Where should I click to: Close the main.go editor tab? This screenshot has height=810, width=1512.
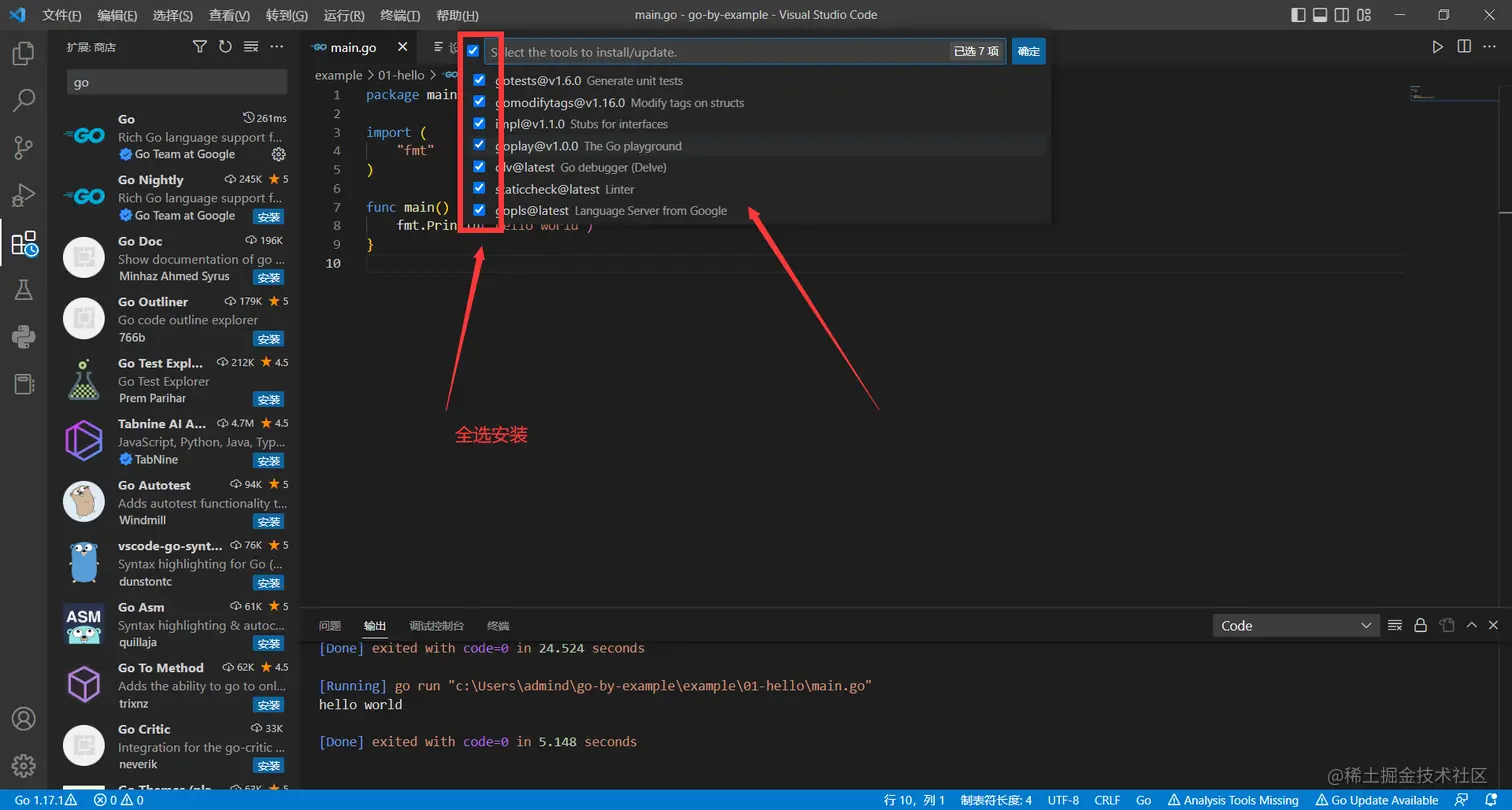tap(402, 47)
